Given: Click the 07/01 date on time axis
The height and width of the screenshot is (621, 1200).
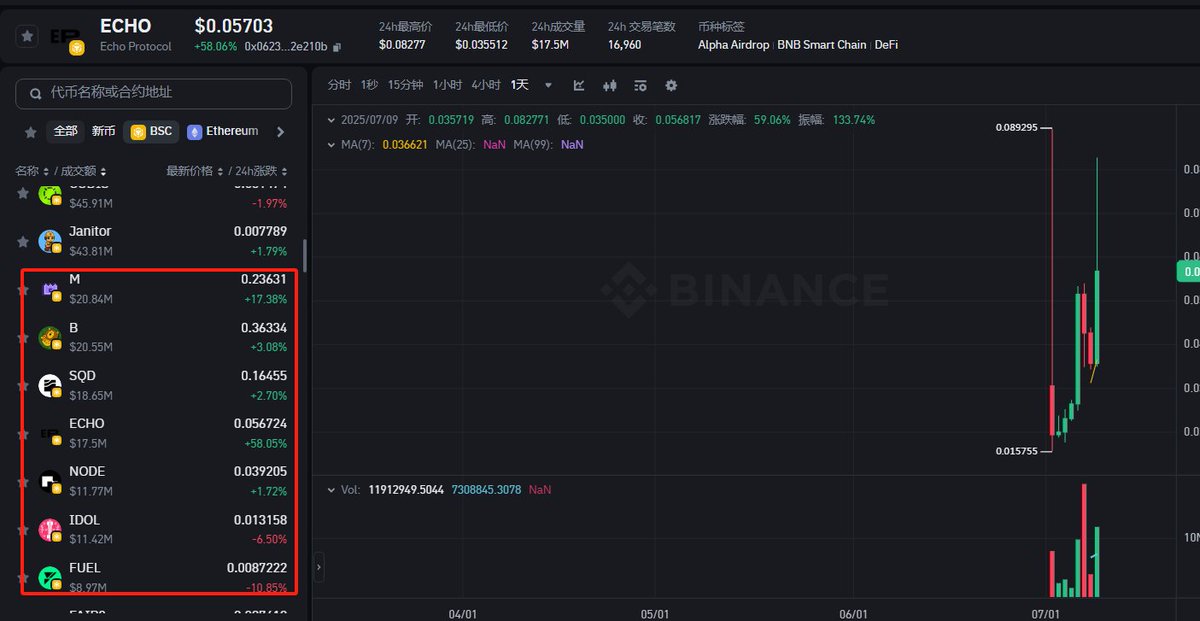Looking at the screenshot, I should 1045,614.
